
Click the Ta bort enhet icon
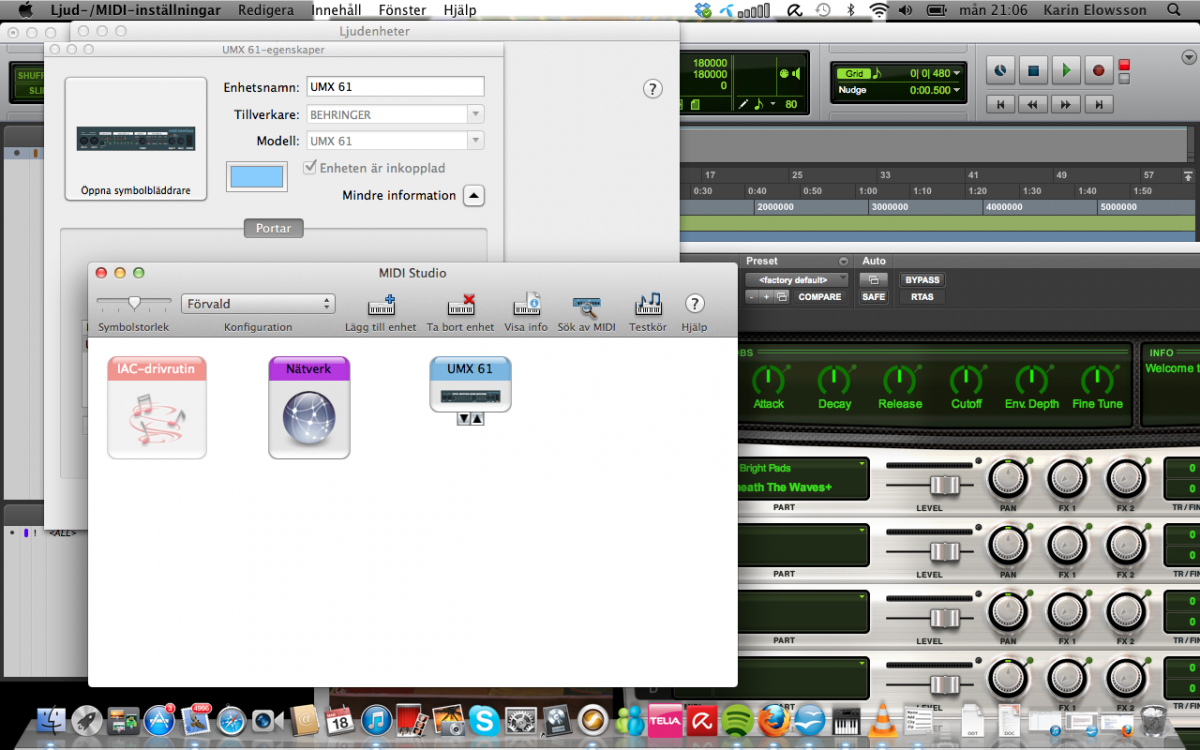coord(461,305)
